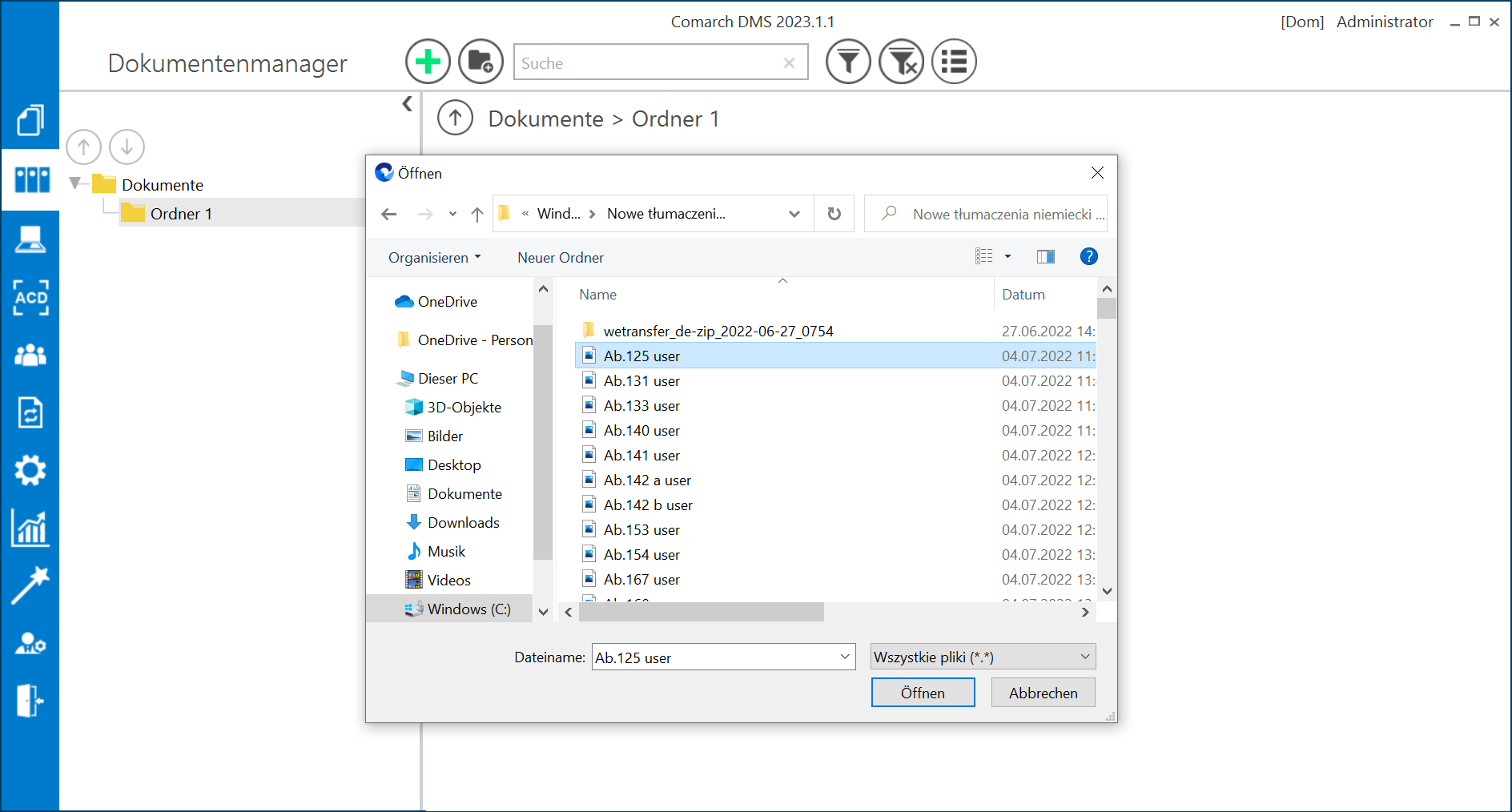Click the clear filter funnel icon
1512x812 pixels.
tap(902, 62)
